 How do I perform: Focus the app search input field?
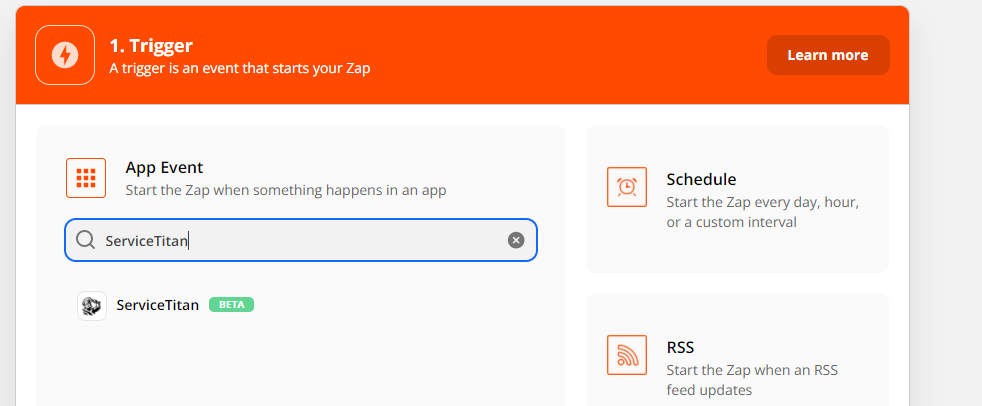tap(300, 240)
